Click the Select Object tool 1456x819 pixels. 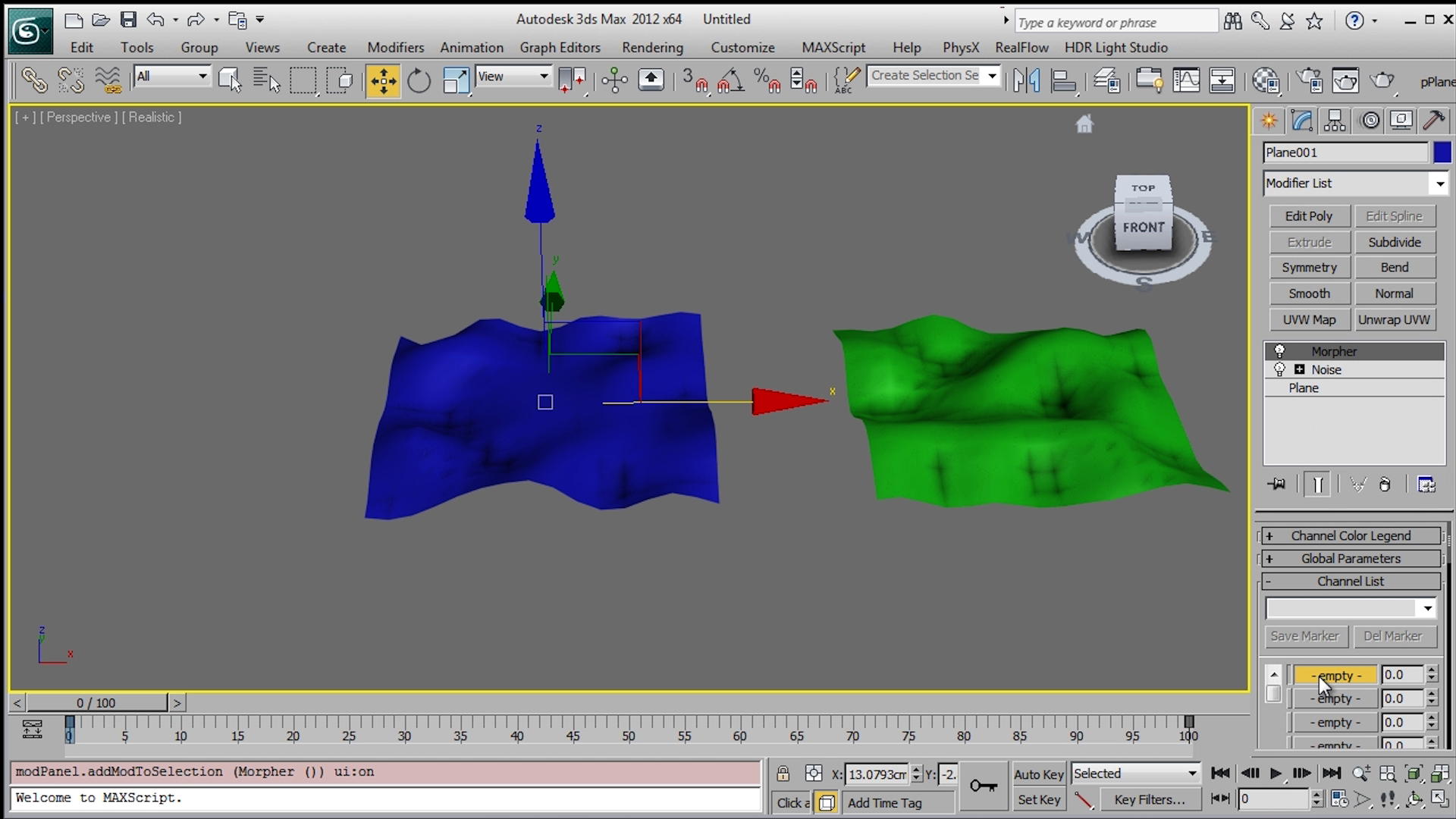click(230, 80)
